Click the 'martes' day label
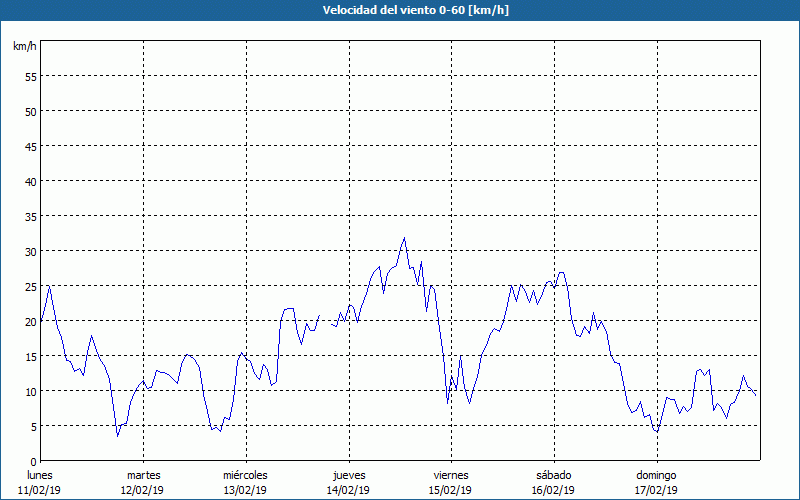This screenshot has width=800, height=500. pos(144,475)
